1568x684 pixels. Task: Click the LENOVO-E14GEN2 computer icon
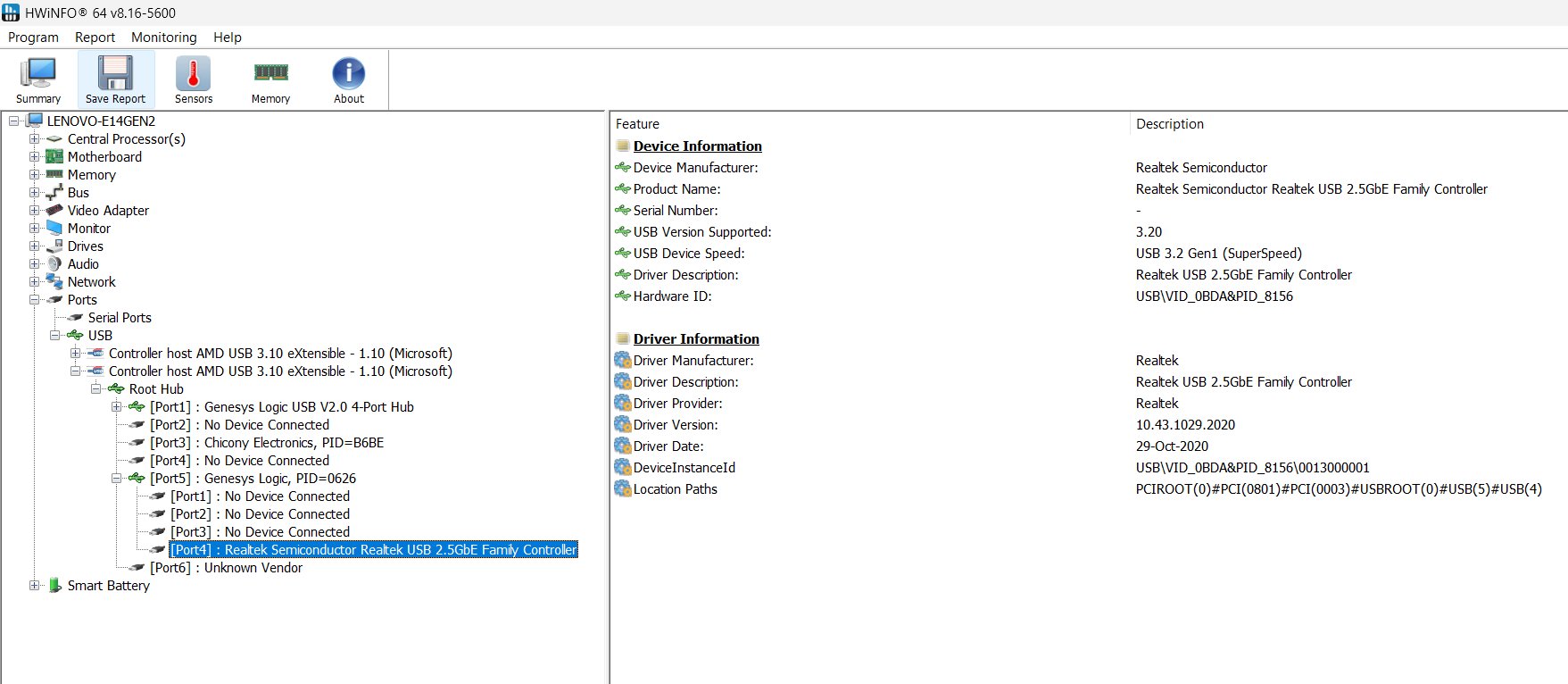[35, 121]
